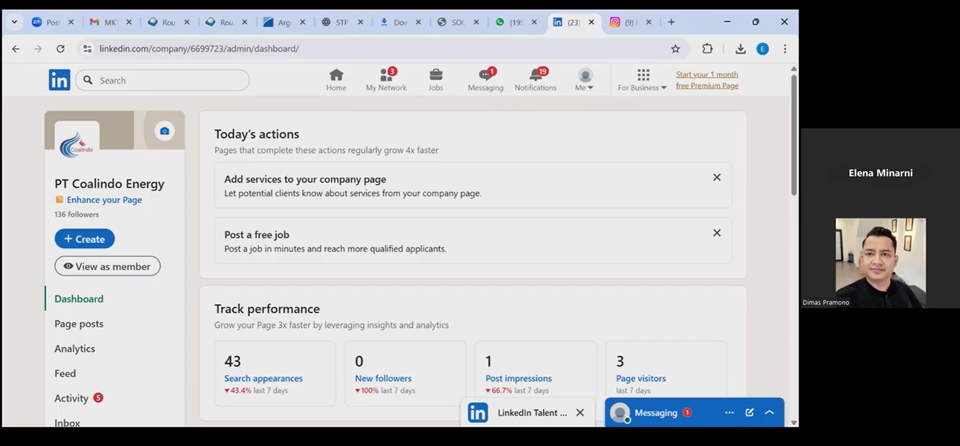Image resolution: width=960 pixels, height=446 pixels.
Task: Click the browser address bar URL
Action: click(x=199, y=49)
